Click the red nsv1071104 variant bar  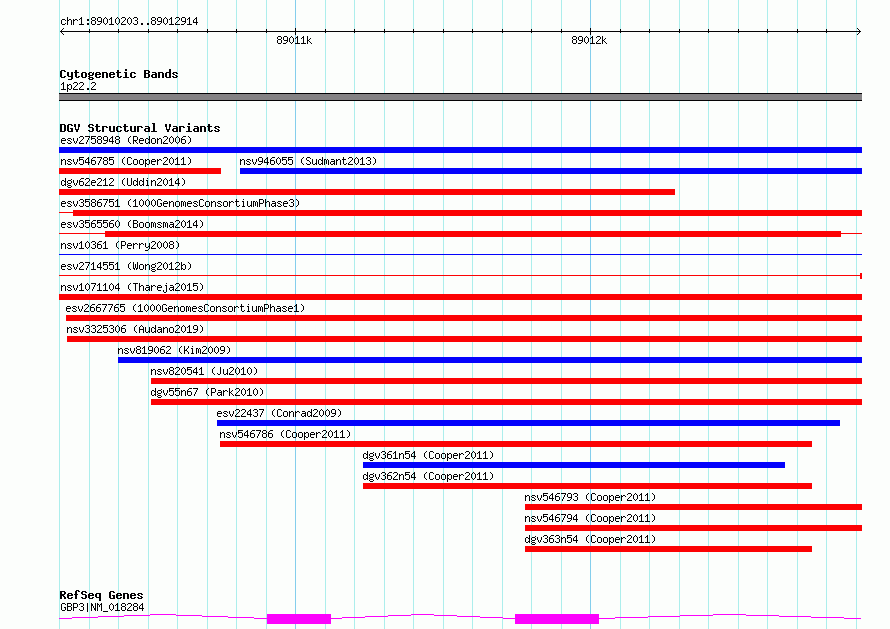click(460, 297)
